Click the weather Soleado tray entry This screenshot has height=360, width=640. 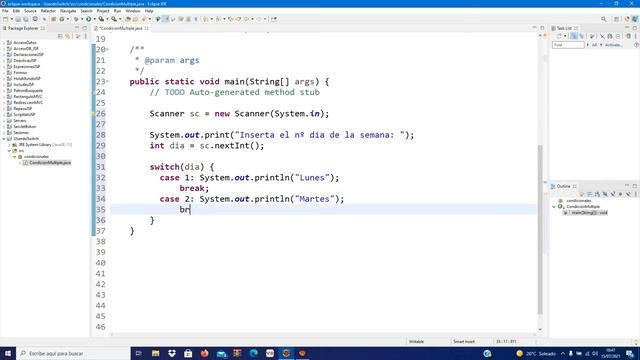pyautogui.click(x=536, y=353)
